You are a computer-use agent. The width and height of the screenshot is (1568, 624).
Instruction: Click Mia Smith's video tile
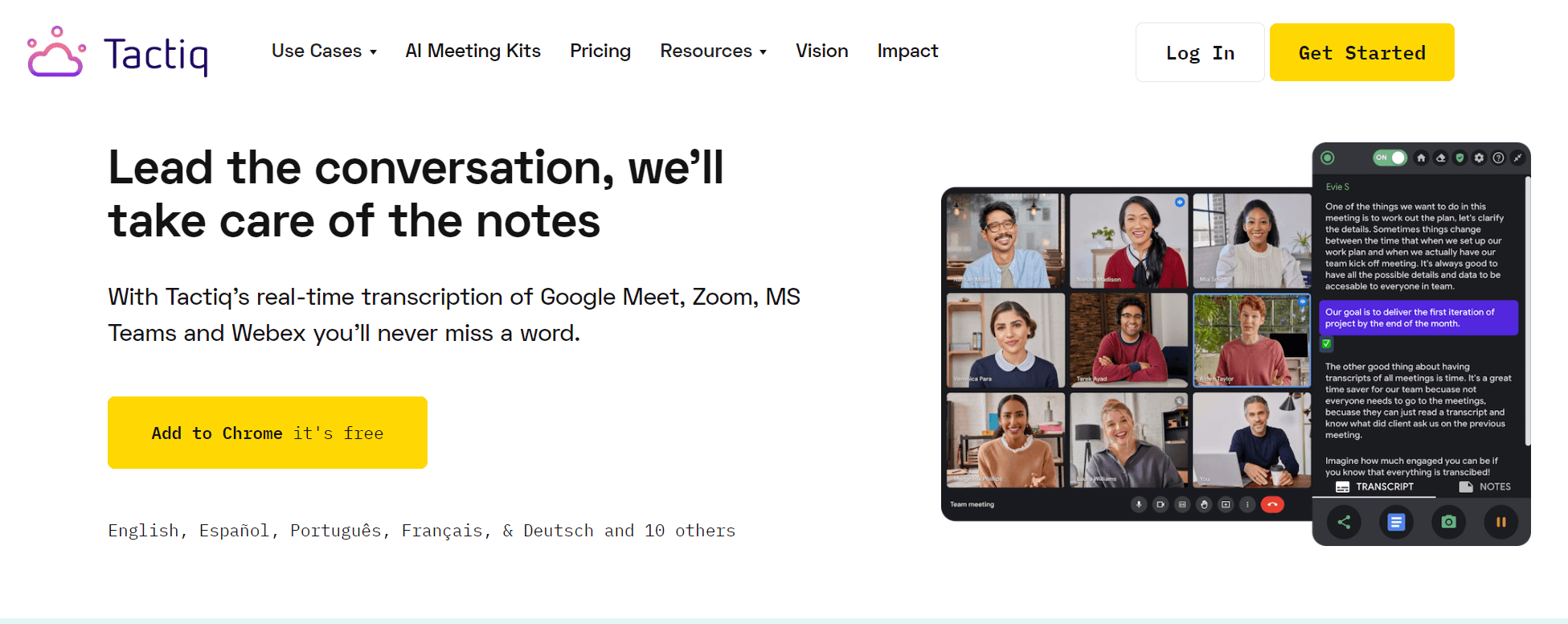tap(1251, 240)
